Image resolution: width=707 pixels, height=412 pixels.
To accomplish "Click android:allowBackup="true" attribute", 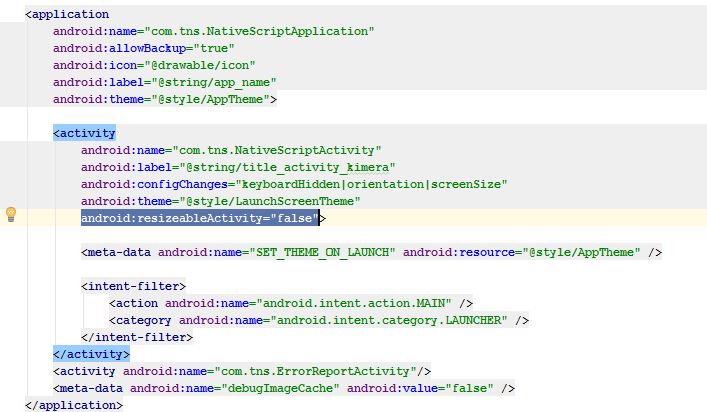I will coord(143,48).
